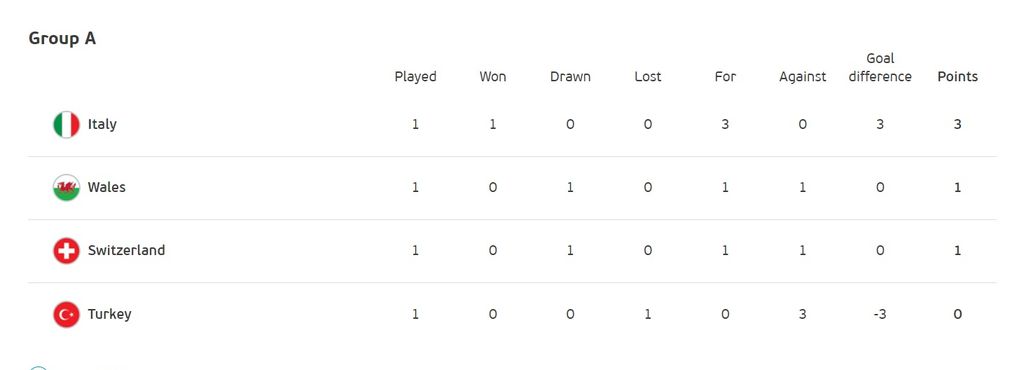Click the Italy flag icon
This screenshot has width=1024, height=370.
click(66, 125)
